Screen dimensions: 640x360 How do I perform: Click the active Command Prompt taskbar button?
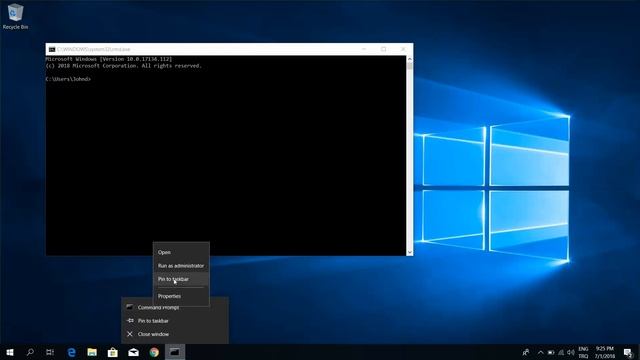pos(175,352)
